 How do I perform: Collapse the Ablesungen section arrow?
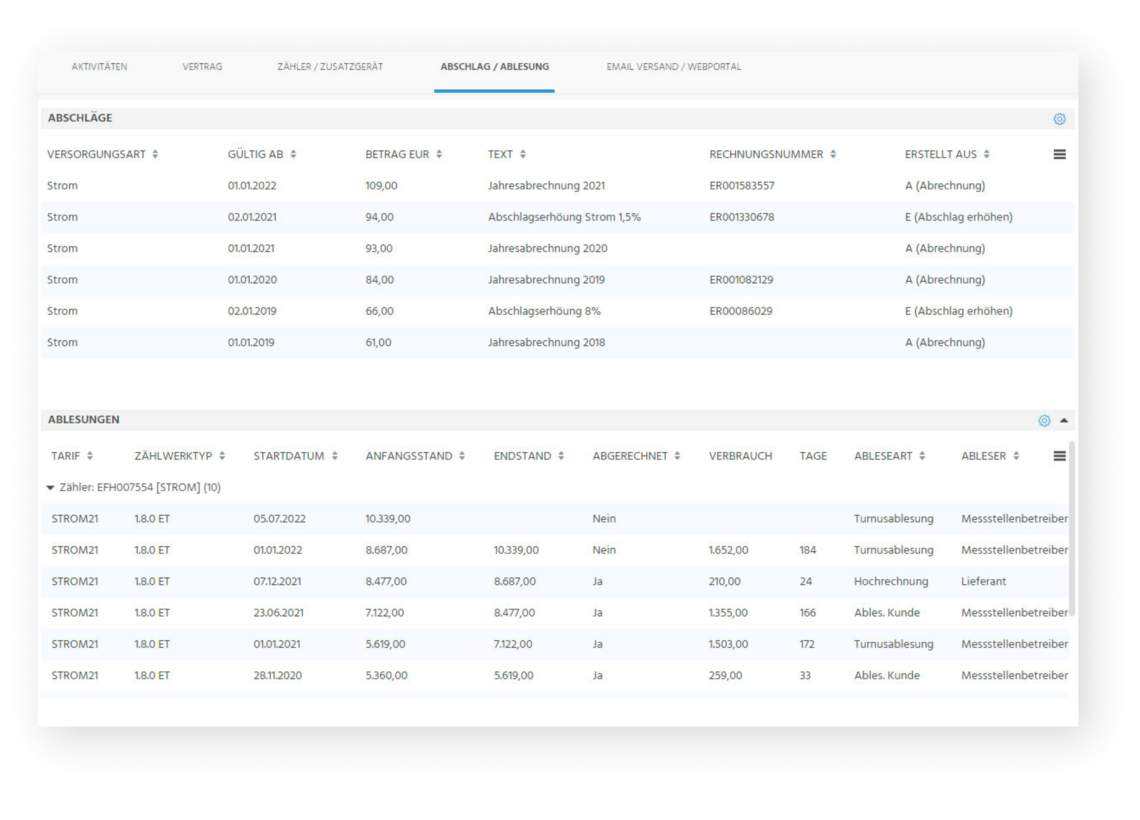[x=1064, y=421]
